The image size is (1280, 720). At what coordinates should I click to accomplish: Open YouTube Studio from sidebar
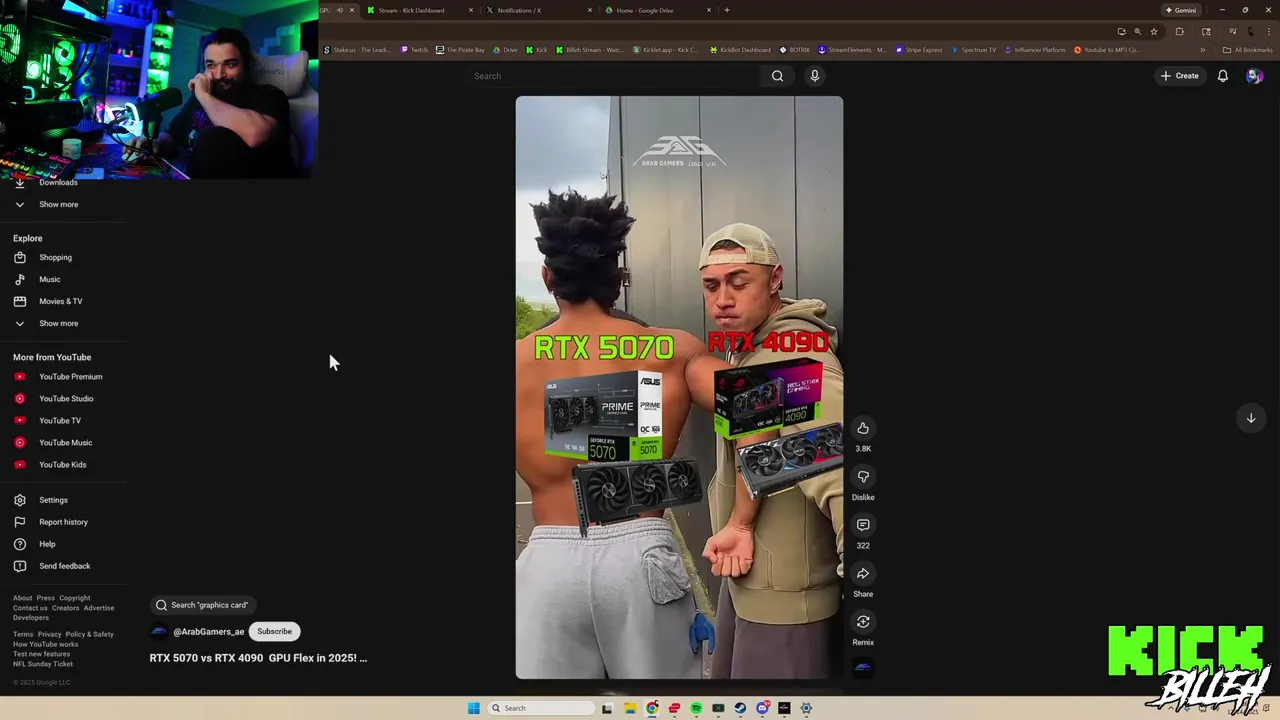pos(66,399)
